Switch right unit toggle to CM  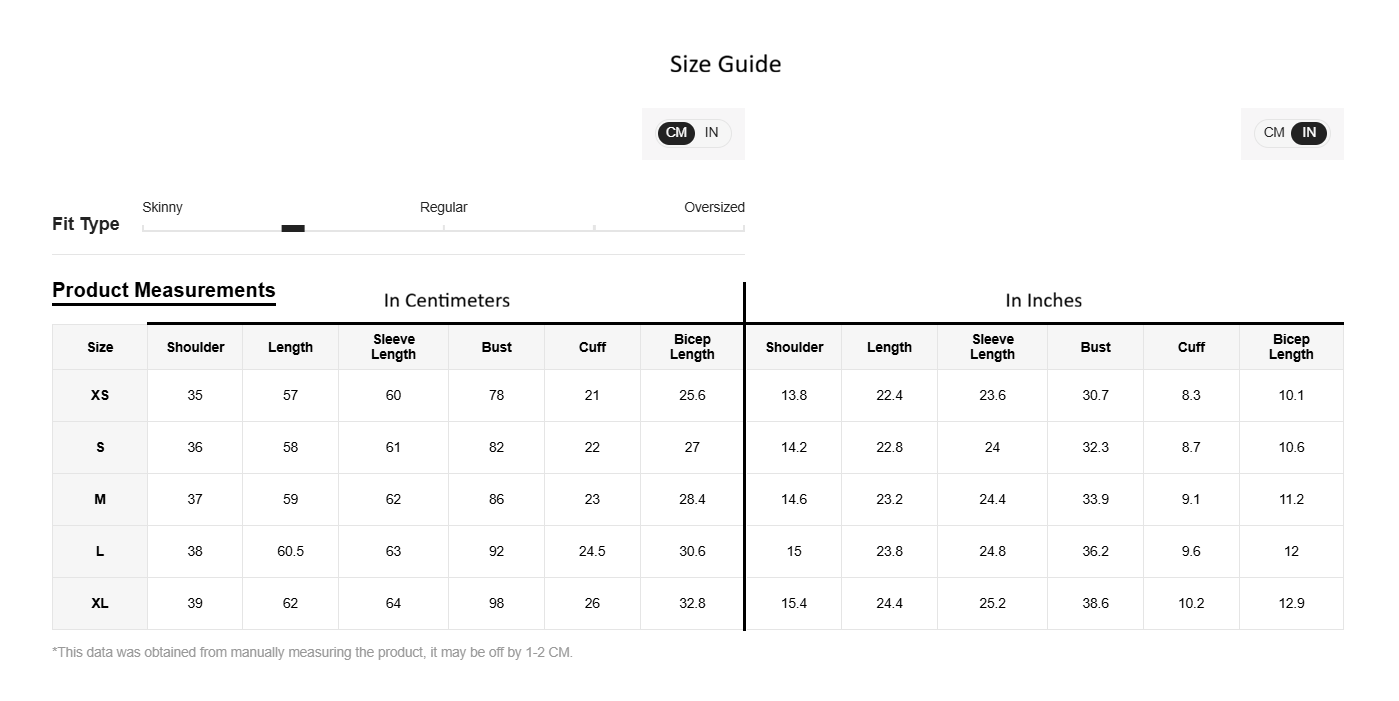tap(1274, 133)
